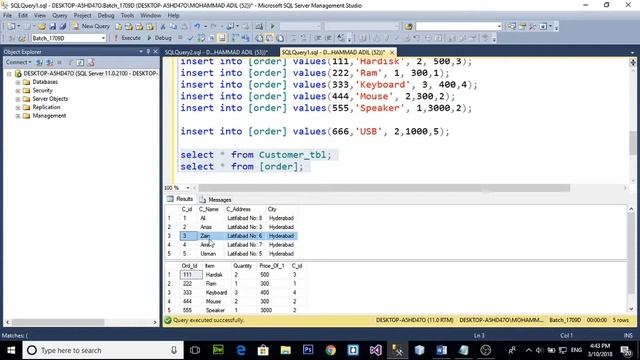The height and width of the screenshot is (360, 640).
Task: Click the Copy icon in toolbar
Action: click(x=173, y=26)
